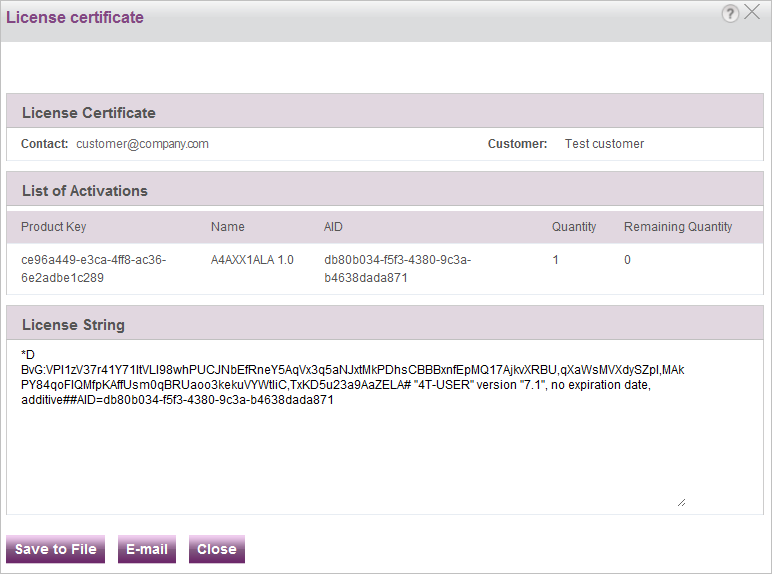The image size is (772, 574).
Task: Click the License Certificate section heading
Action: click(89, 113)
